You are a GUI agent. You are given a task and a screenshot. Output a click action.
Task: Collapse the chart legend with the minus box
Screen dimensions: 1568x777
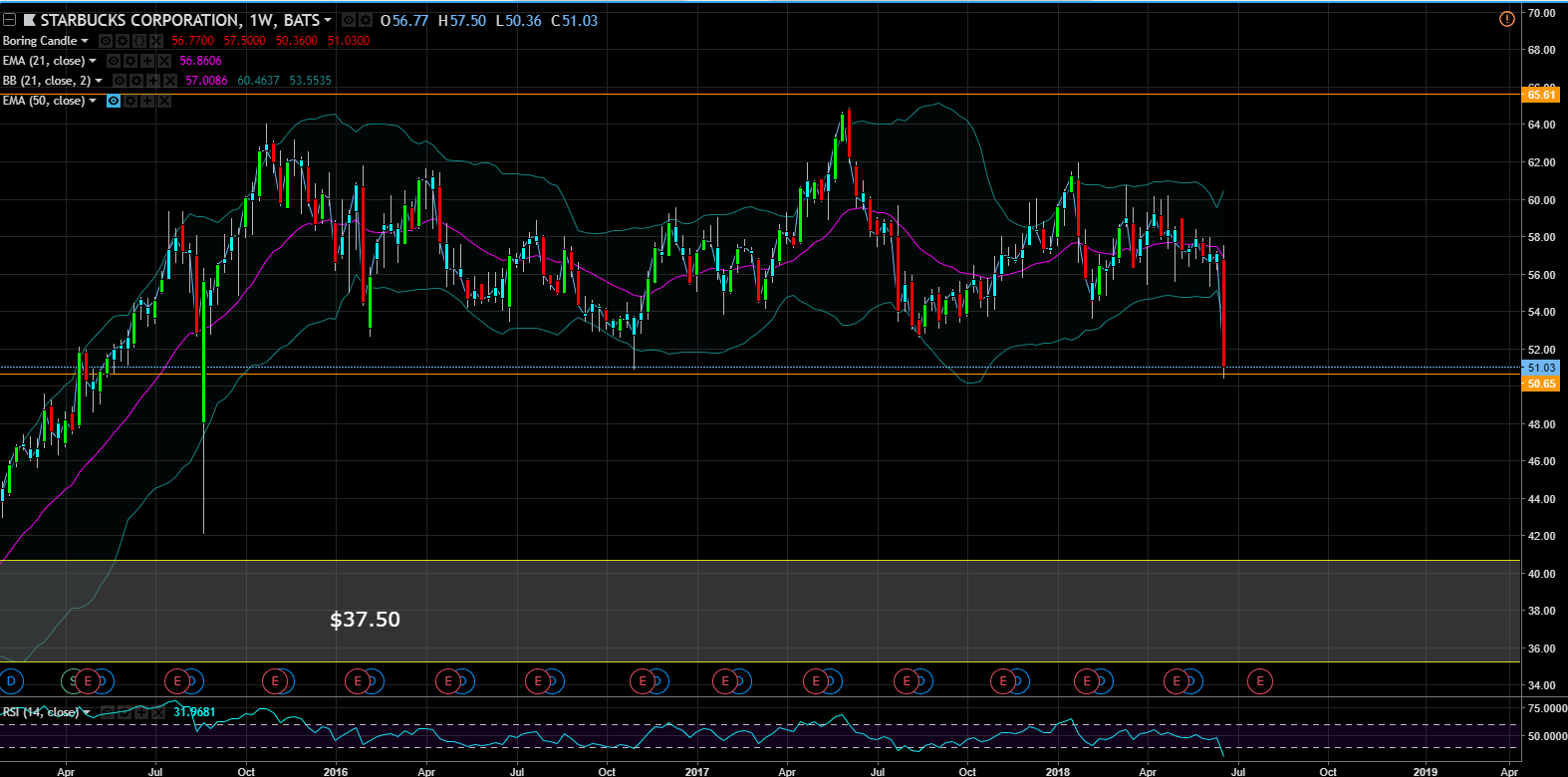[x=9, y=20]
